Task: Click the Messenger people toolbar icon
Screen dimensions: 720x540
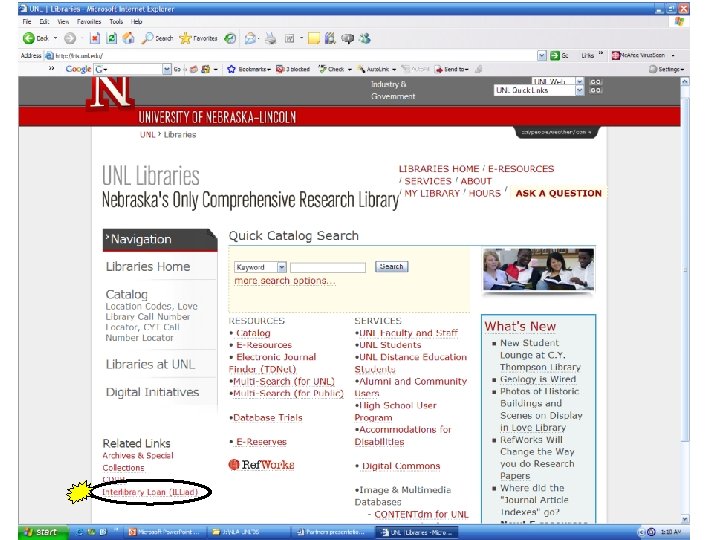Action: pos(365,39)
